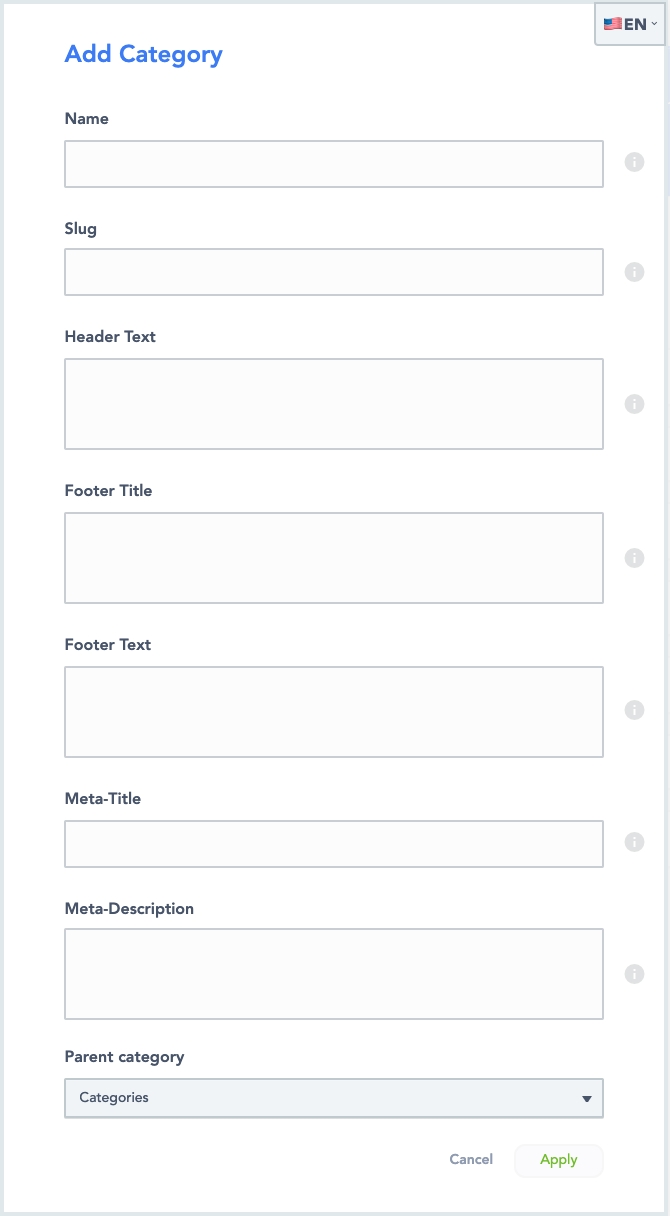670x1216 pixels.
Task: Apply the new category
Action: coord(559,1160)
